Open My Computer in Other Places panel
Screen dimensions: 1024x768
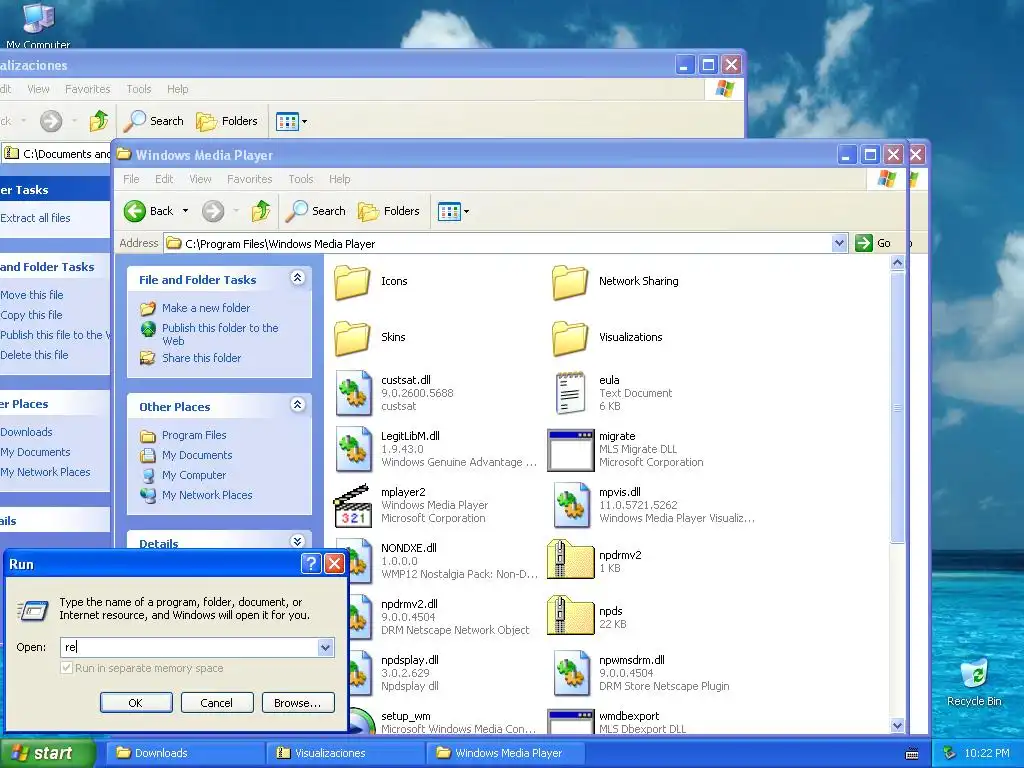coord(194,475)
